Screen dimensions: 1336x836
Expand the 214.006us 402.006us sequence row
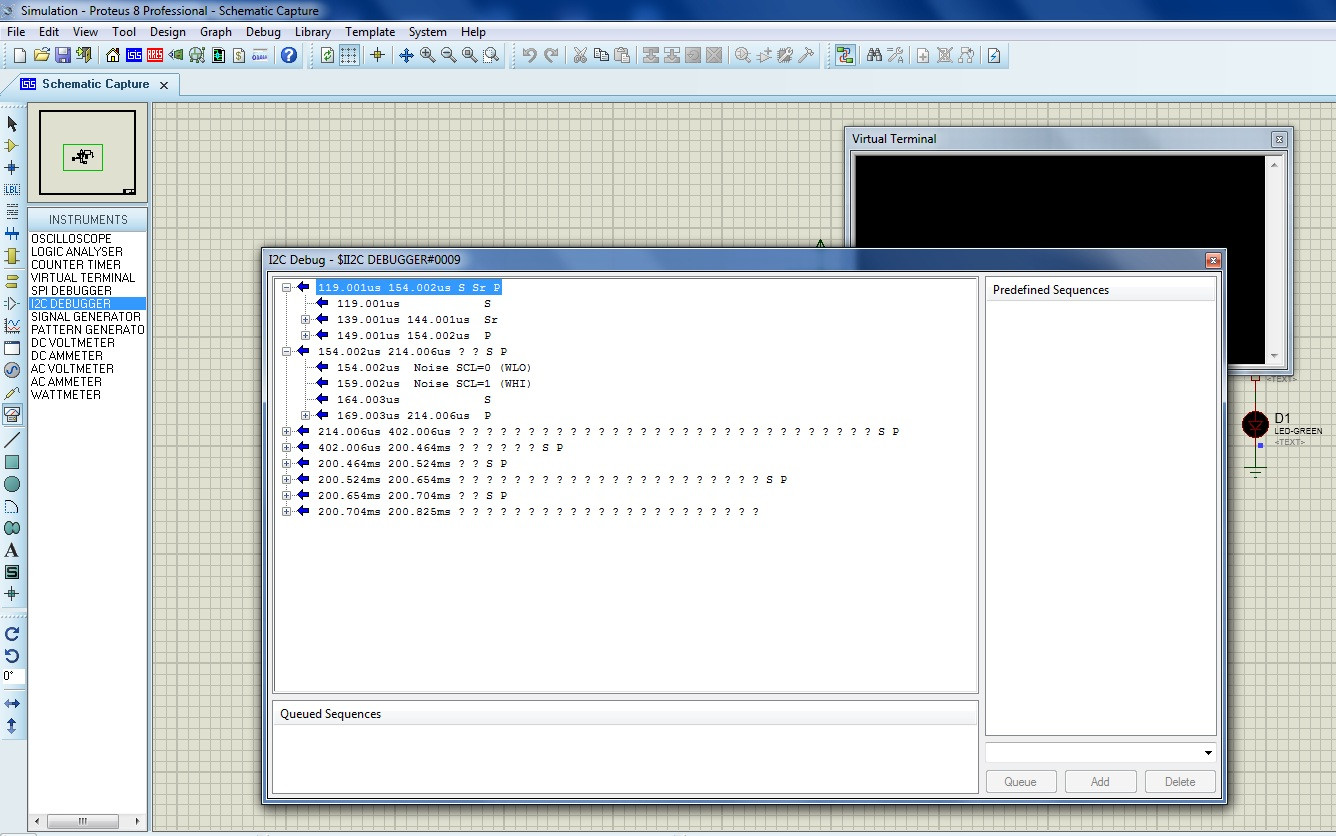click(286, 431)
